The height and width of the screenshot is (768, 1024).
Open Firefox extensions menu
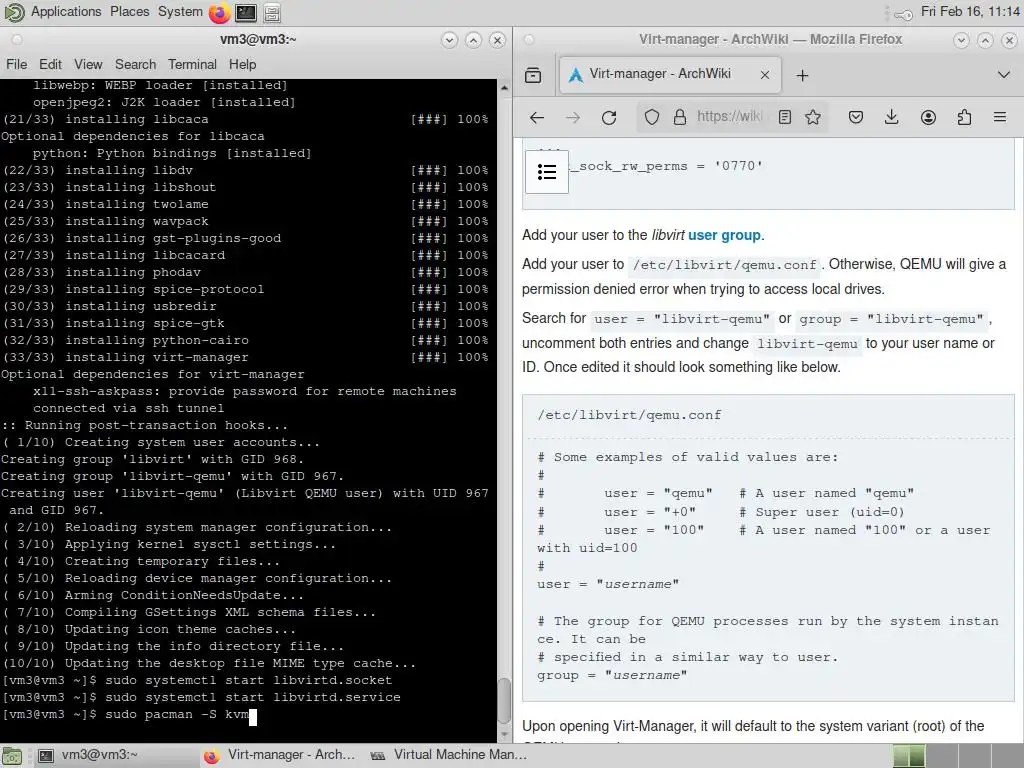pos(964,118)
